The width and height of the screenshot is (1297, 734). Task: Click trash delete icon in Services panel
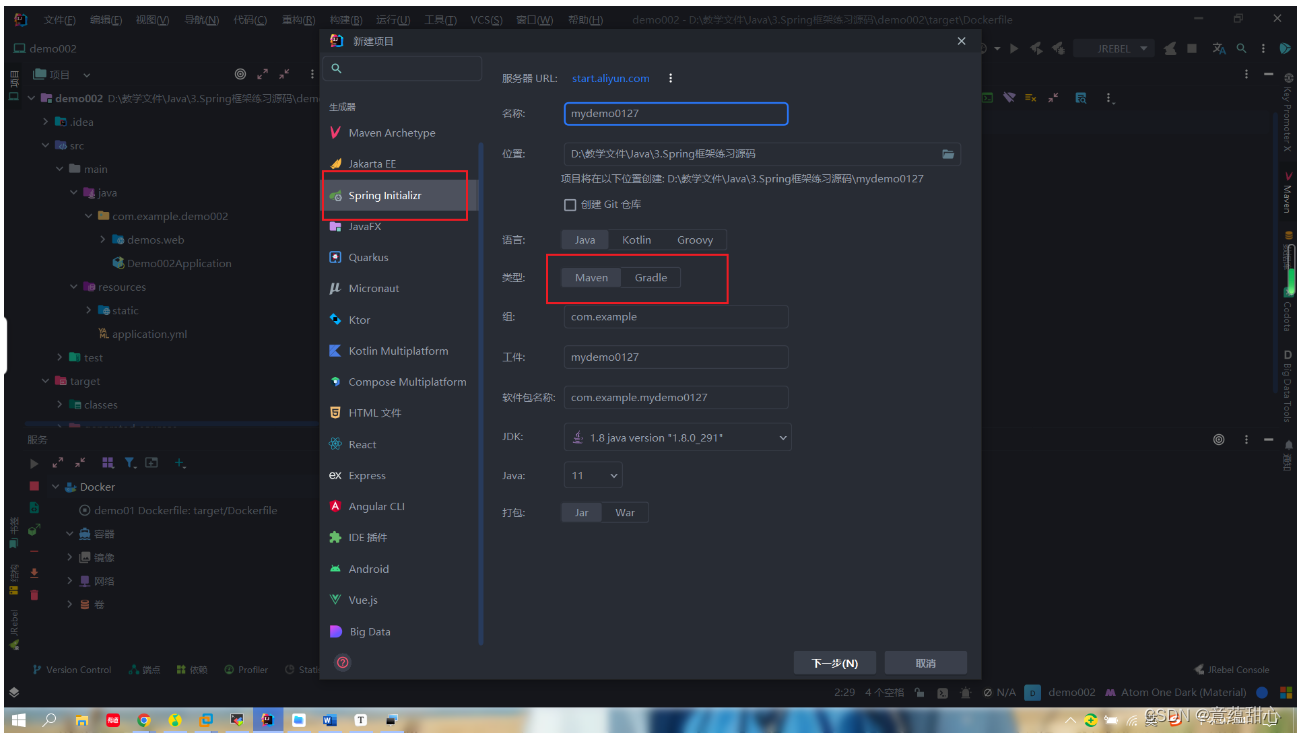[34, 594]
